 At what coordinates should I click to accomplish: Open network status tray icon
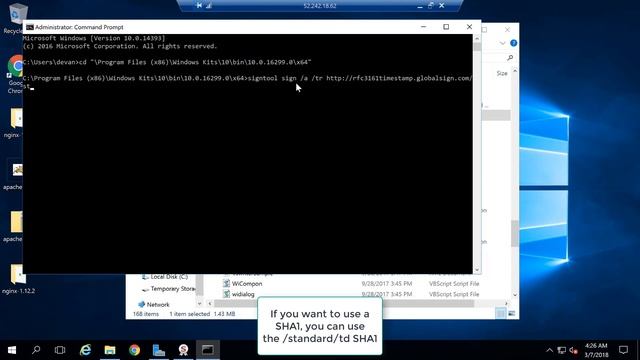pos(562,350)
